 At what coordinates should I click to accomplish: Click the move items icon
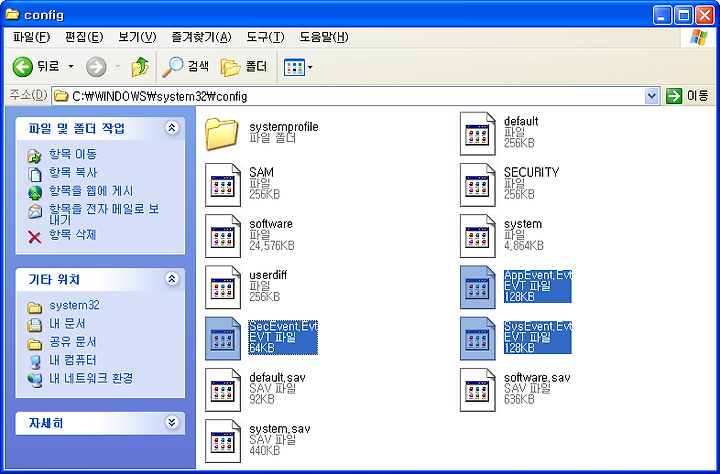[x=34, y=156]
